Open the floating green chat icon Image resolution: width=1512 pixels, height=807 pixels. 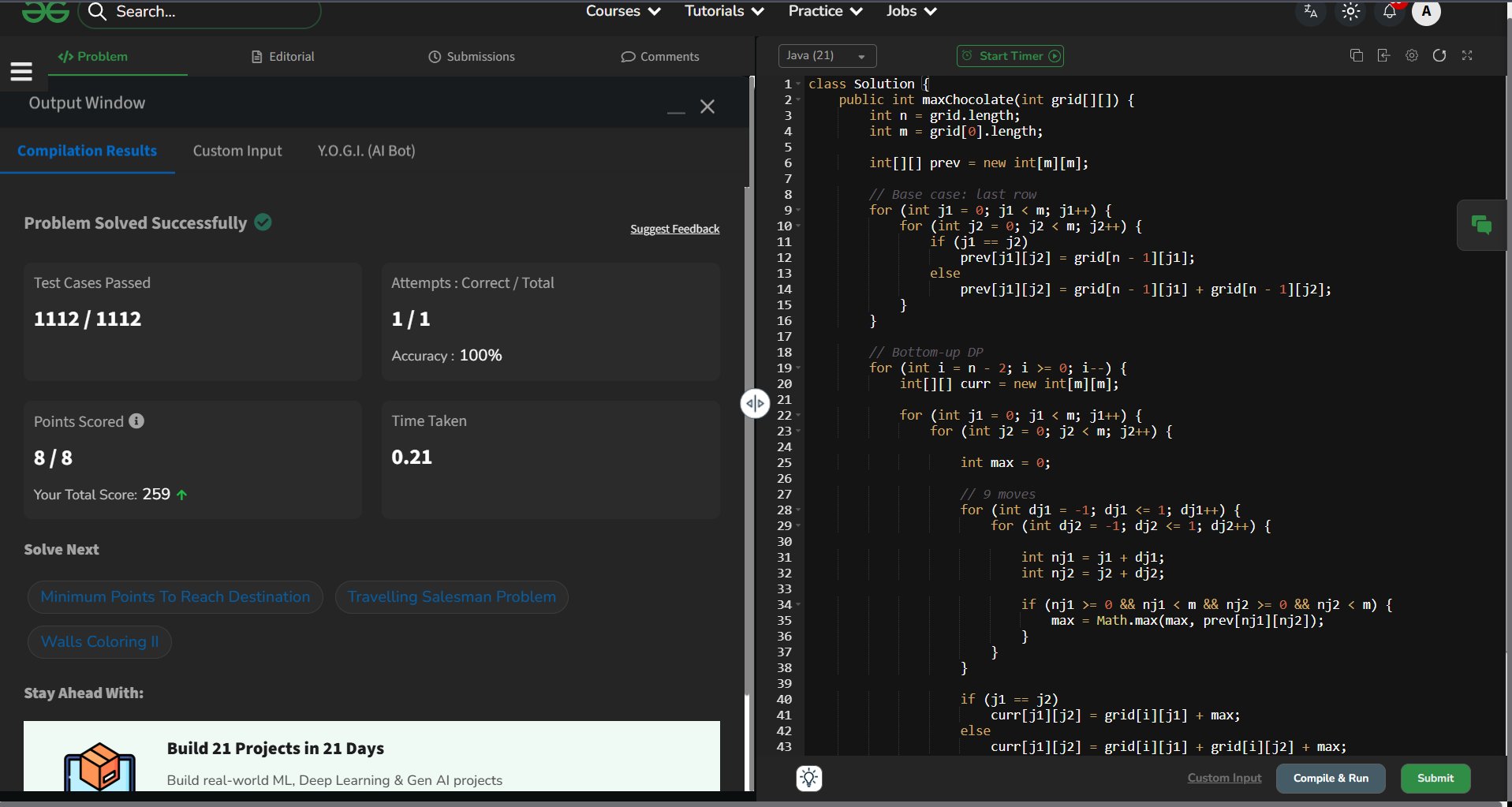(x=1481, y=226)
